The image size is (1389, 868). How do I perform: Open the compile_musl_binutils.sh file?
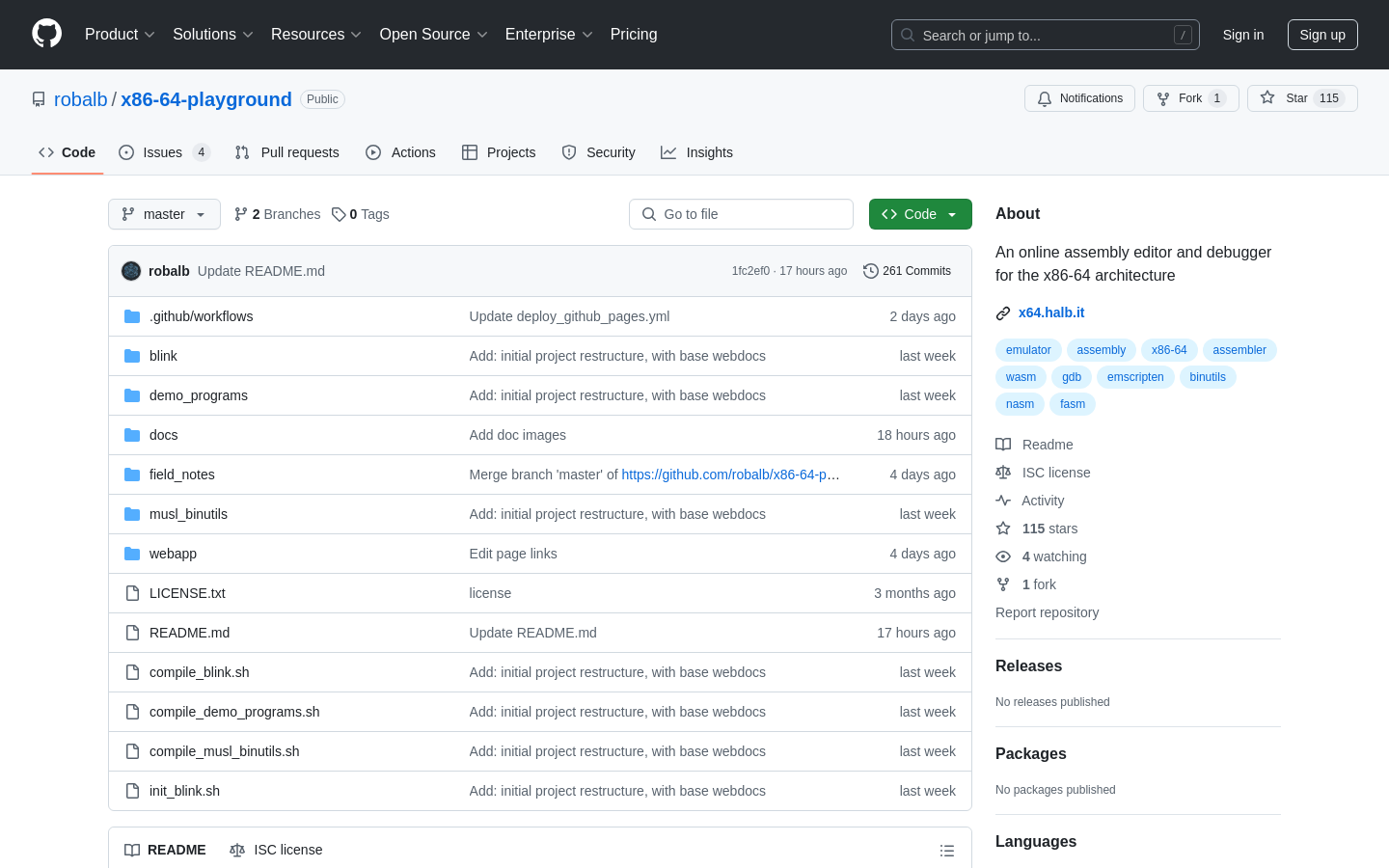pos(224,751)
